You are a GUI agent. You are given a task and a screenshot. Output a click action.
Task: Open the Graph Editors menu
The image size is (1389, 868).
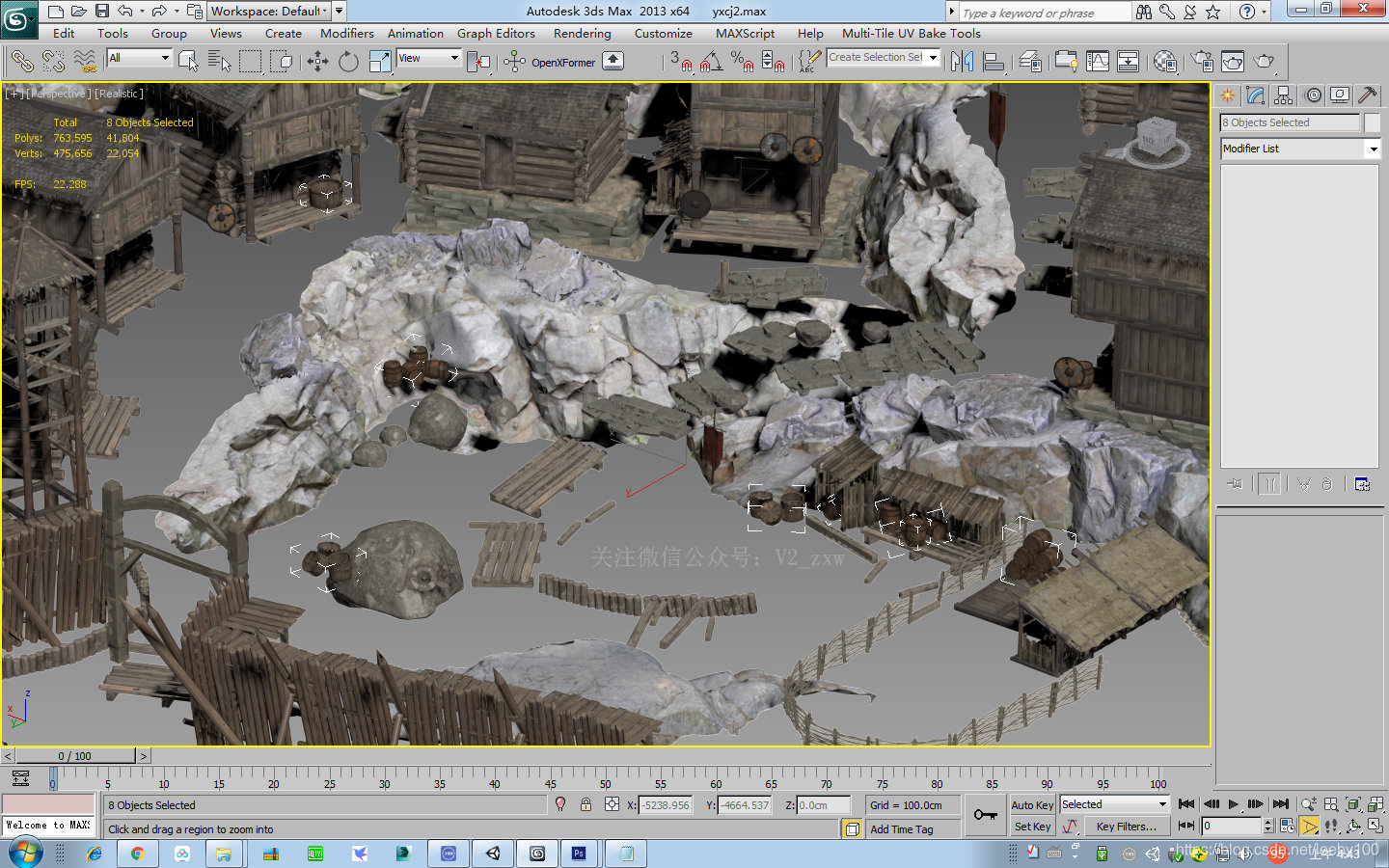(x=496, y=33)
